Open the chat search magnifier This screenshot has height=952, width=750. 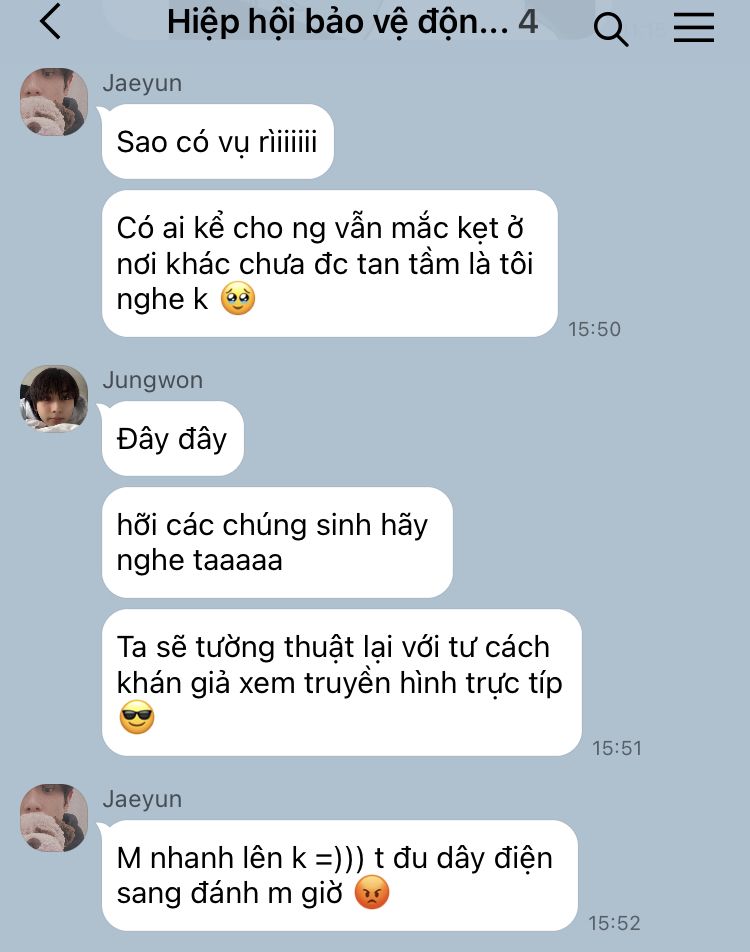pyautogui.click(x=610, y=29)
